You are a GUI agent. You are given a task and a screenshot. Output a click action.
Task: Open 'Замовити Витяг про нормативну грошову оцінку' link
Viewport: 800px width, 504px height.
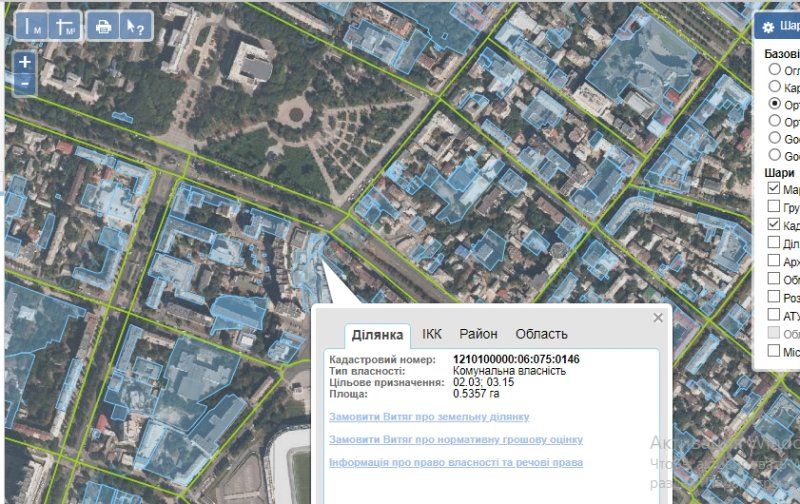455,440
